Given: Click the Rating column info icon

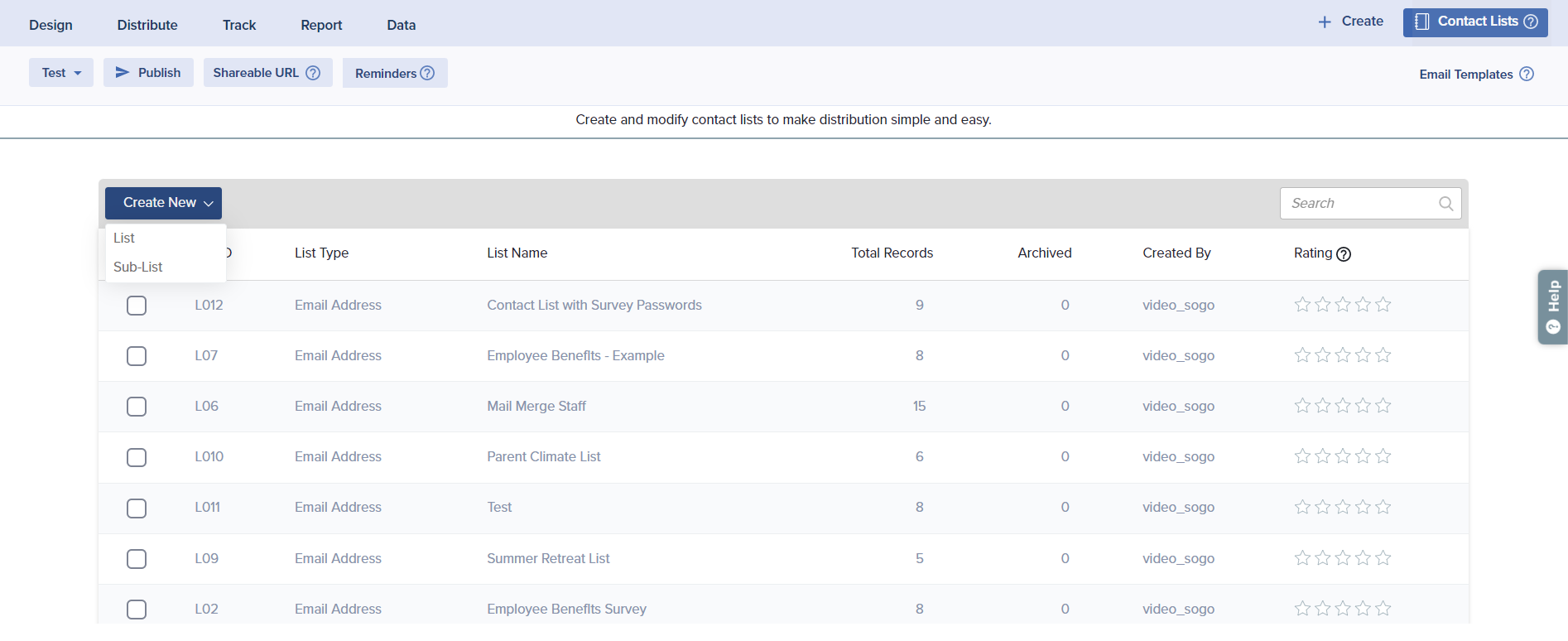Looking at the screenshot, I should click(x=1344, y=254).
